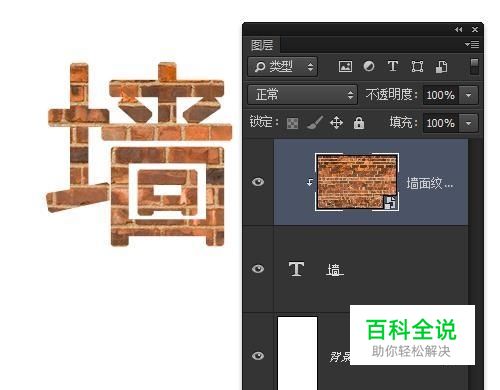Click the opacity 100% value field
The image size is (500, 390).
coord(441,95)
